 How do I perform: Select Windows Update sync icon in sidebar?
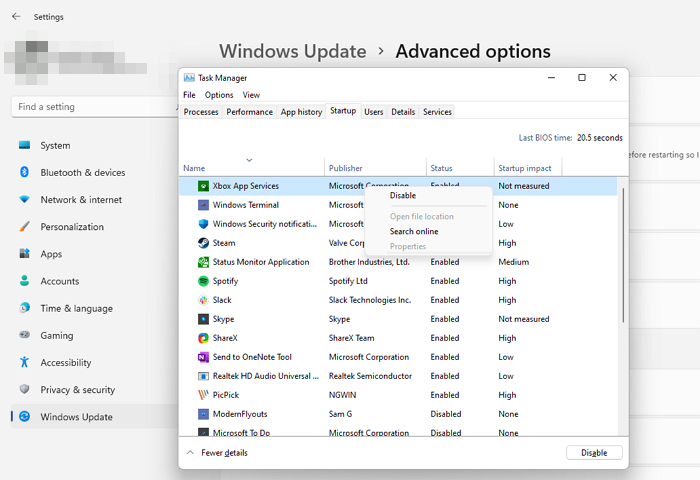coord(25,417)
